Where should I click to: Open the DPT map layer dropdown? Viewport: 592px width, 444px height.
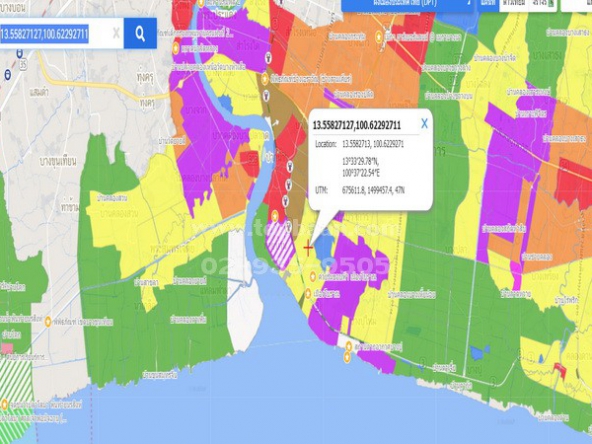pyautogui.click(x=407, y=5)
